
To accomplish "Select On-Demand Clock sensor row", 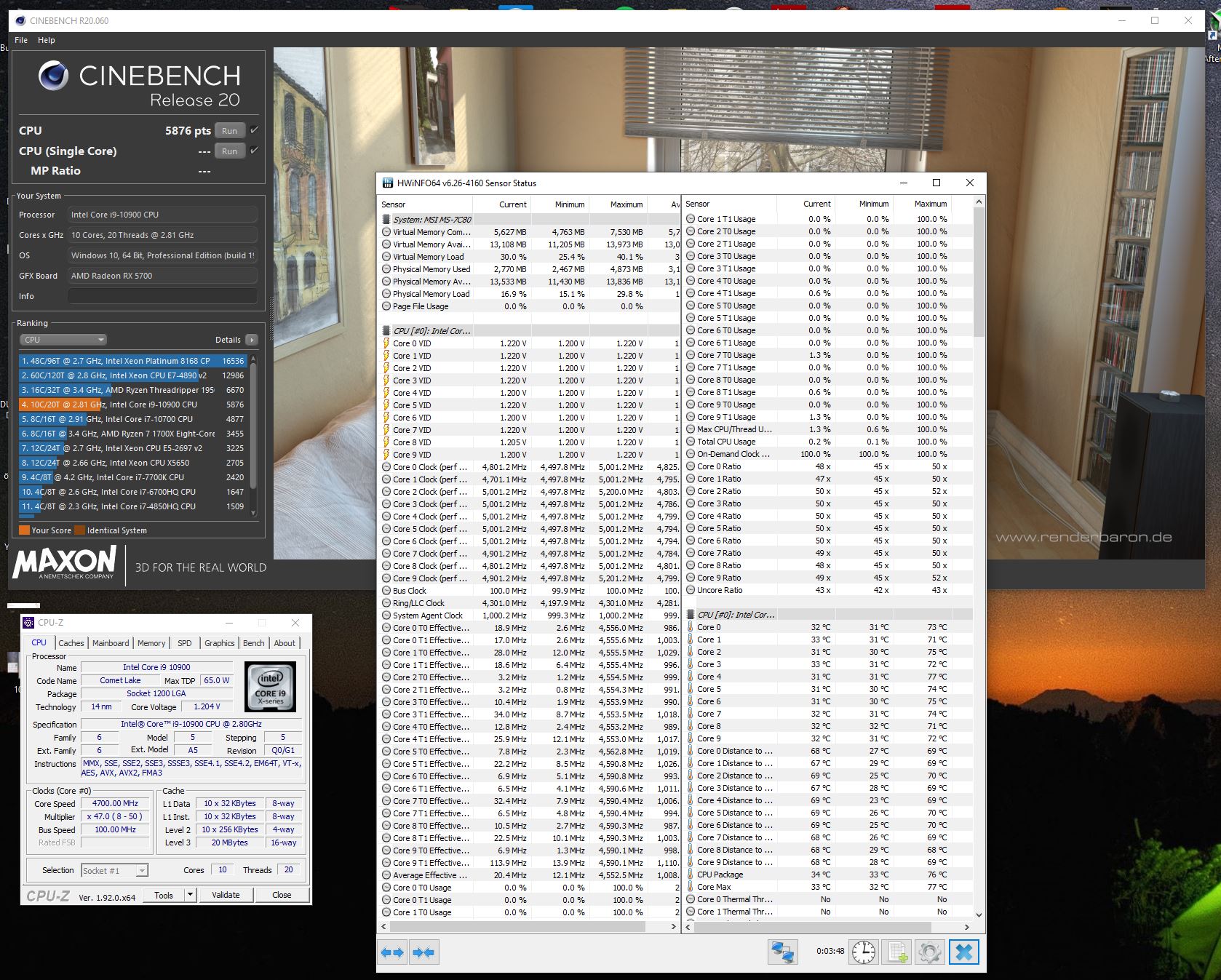I will 828,454.
